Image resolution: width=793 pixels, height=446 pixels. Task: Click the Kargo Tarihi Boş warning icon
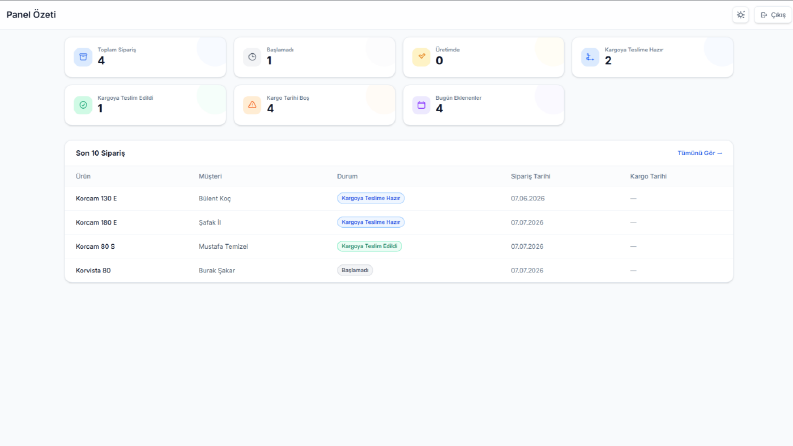252,105
